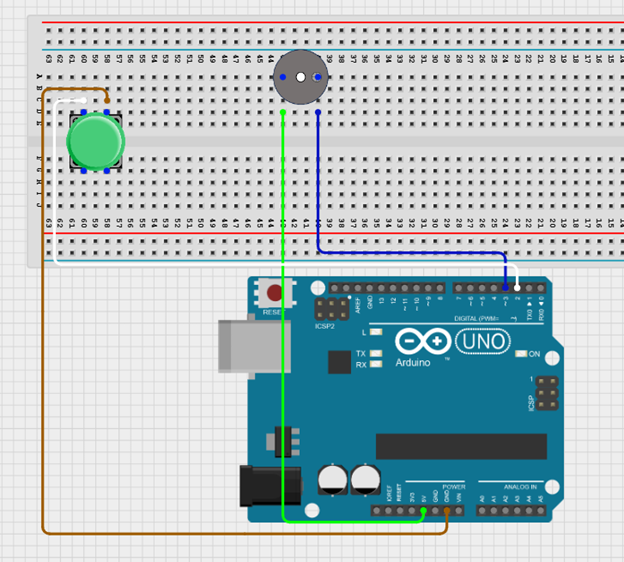Screen dimensions: 624x562
Task: Click the buzzer's left blue terminal
Action: pyautogui.click(x=283, y=77)
